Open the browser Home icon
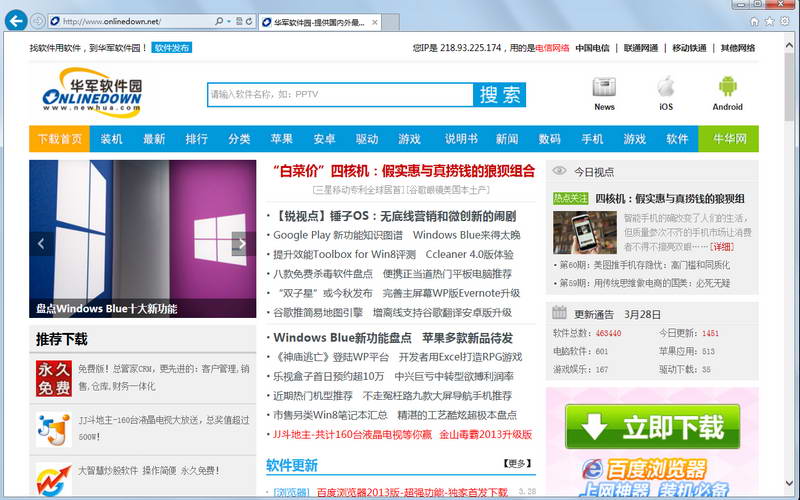The height and width of the screenshot is (500, 800). pos(755,21)
